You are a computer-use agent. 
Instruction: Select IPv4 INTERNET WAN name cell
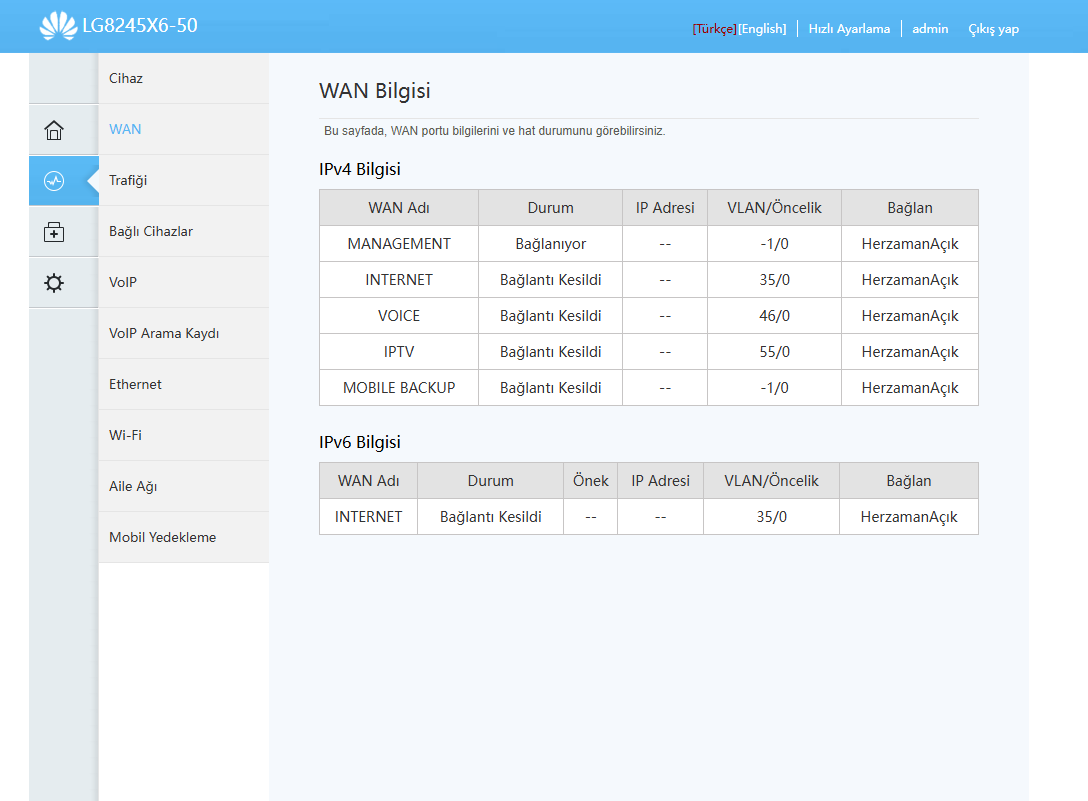[x=399, y=280]
